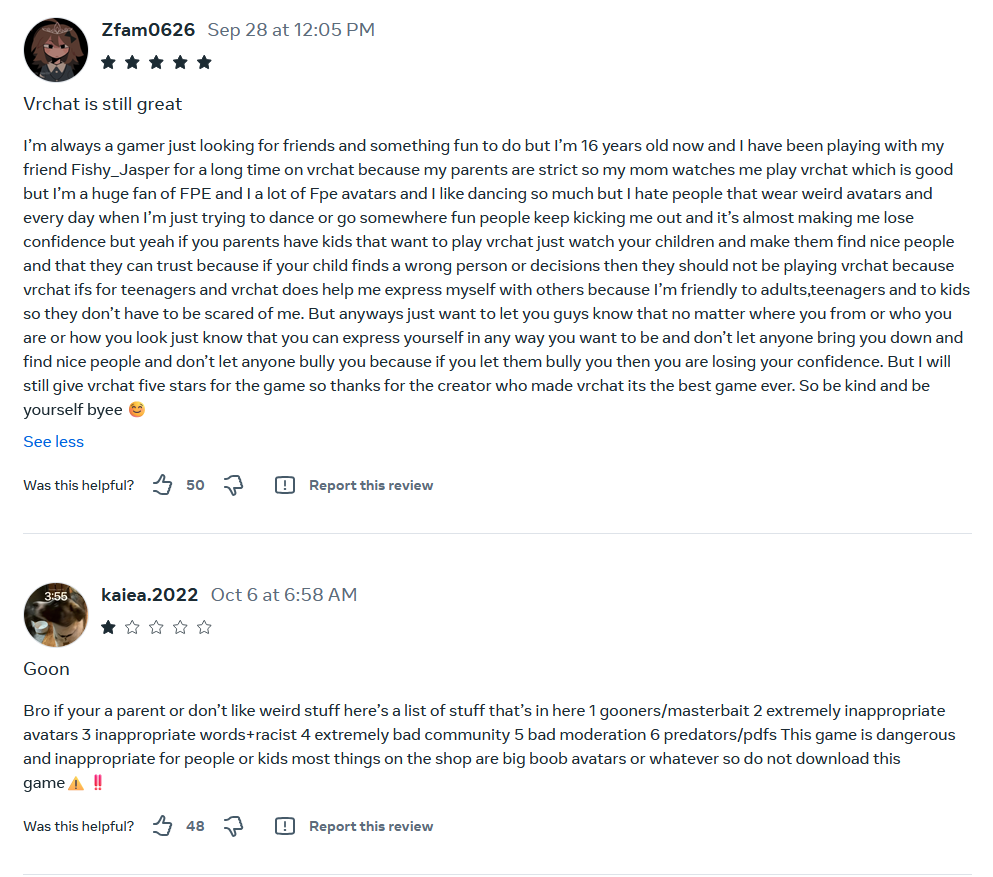Click "Report this review" under kaiea.2022's review
Screen dimensions: 993x877
tap(371, 826)
